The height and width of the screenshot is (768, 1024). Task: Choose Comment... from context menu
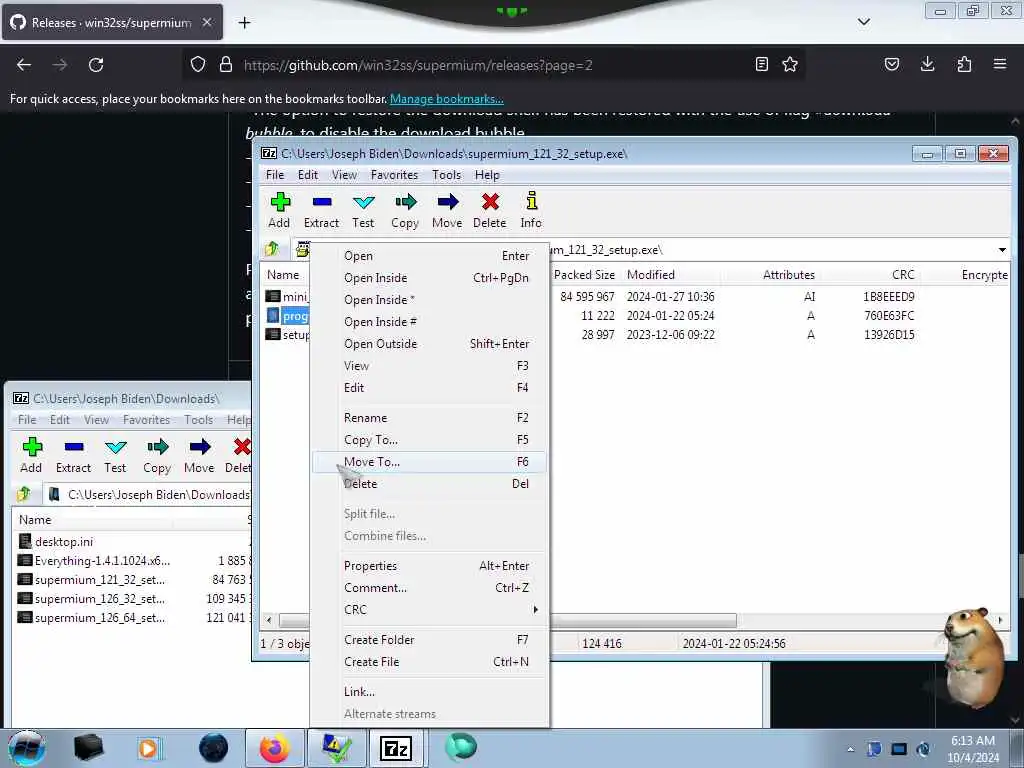click(430, 588)
